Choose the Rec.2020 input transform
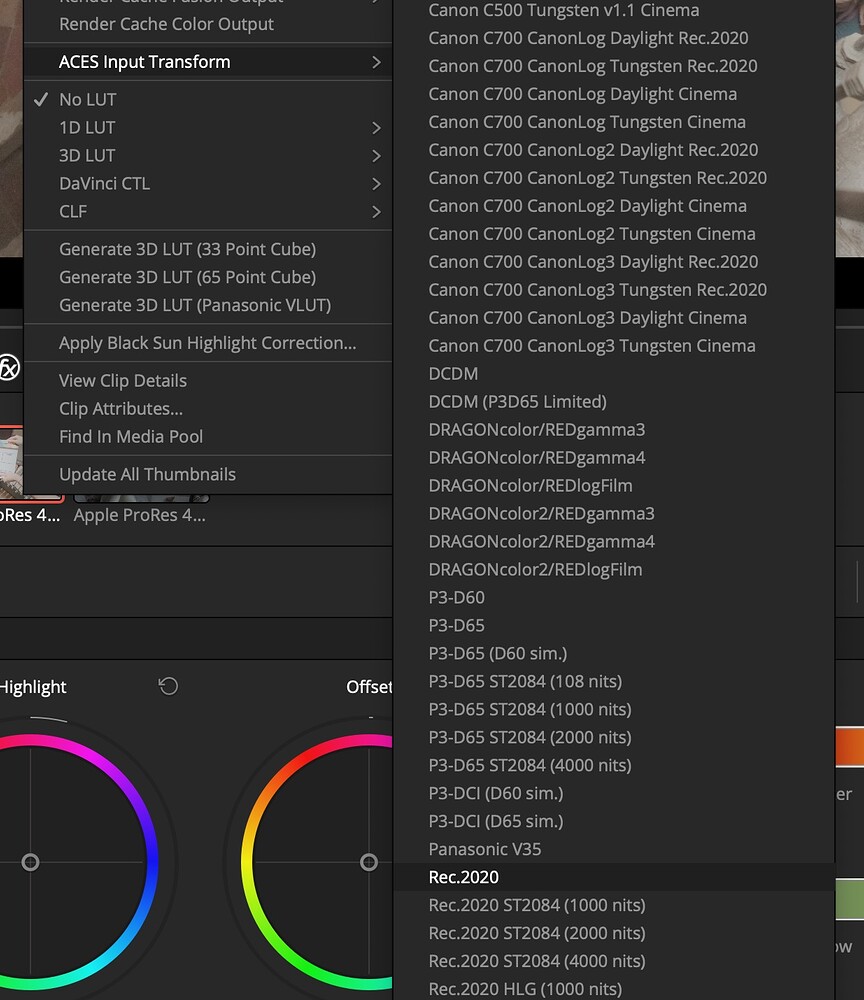 pos(464,877)
